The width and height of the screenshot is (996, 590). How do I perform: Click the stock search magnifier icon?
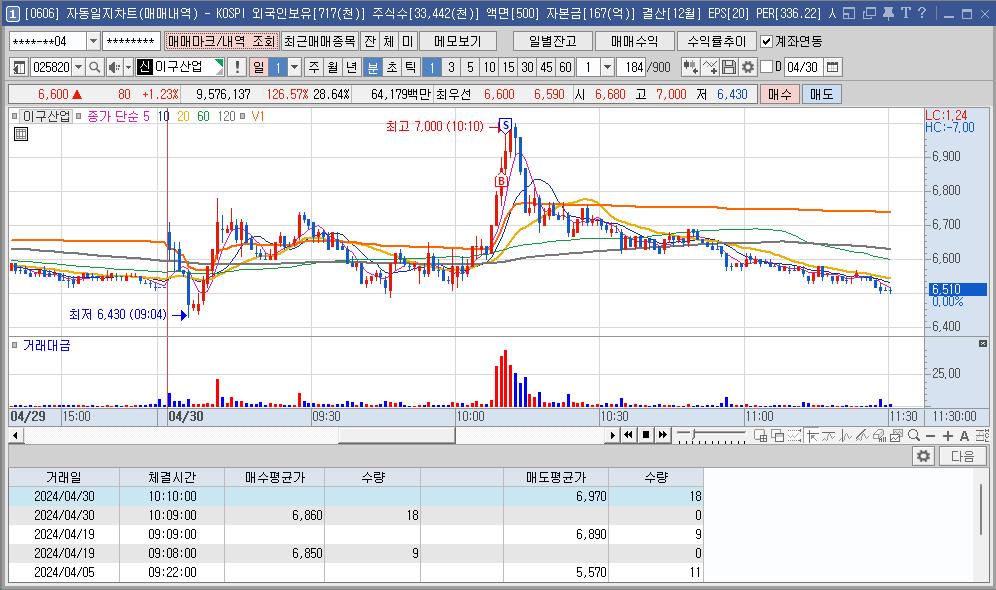pyautogui.click(x=94, y=67)
